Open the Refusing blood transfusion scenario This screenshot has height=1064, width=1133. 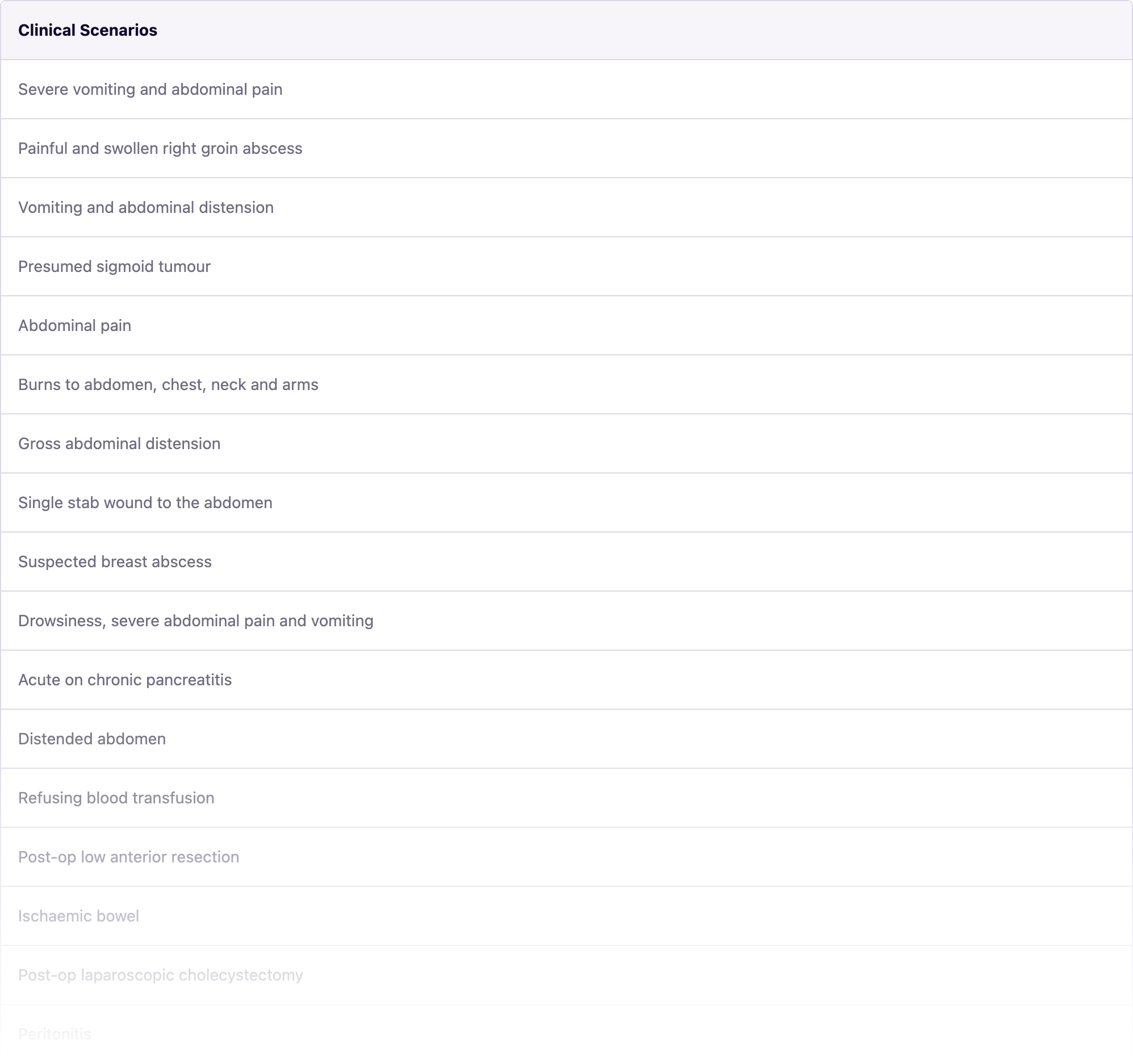pyautogui.click(x=116, y=798)
